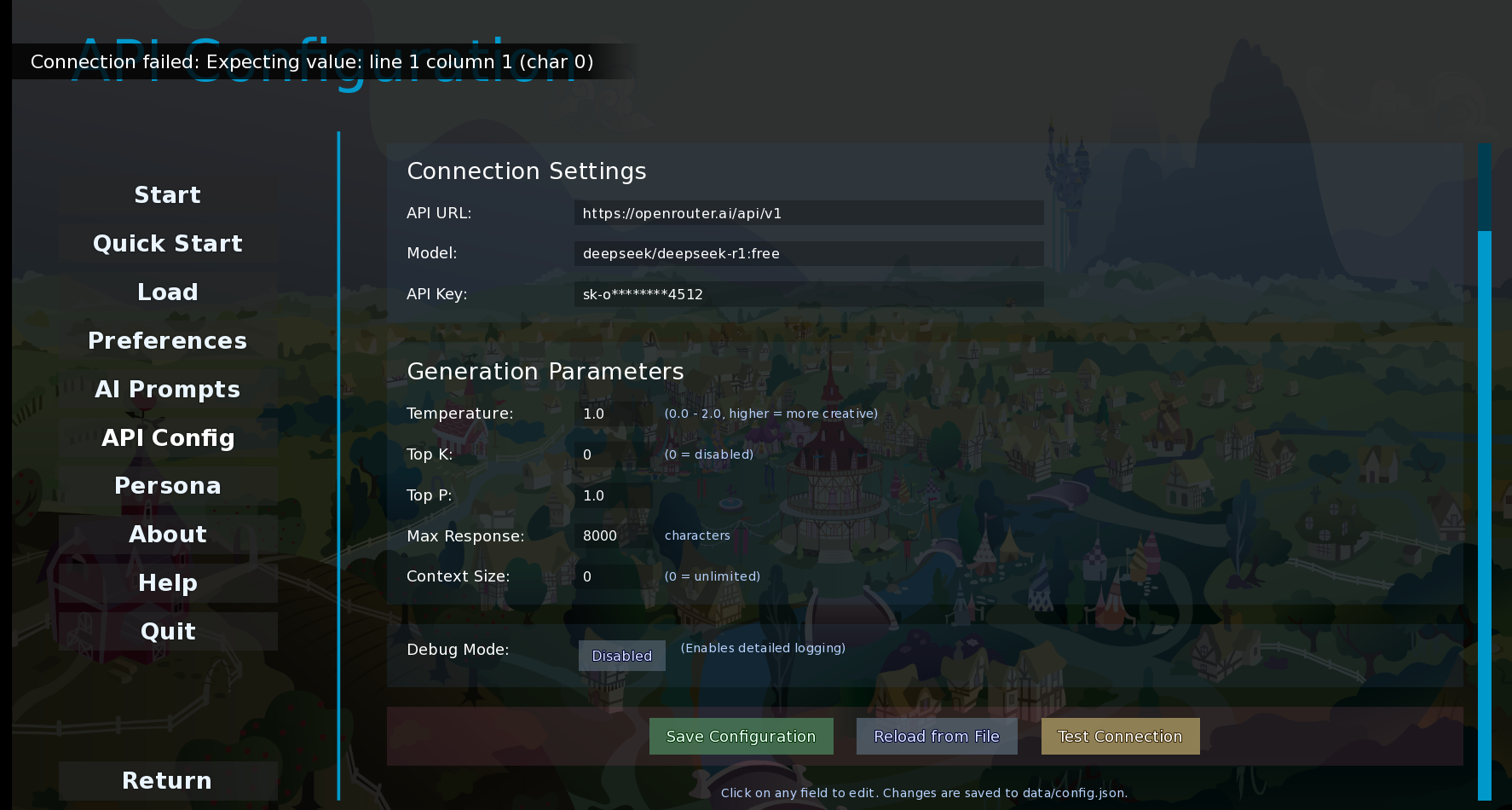The image size is (1512, 810).
Task: Edit the Top K value
Action: click(x=614, y=454)
